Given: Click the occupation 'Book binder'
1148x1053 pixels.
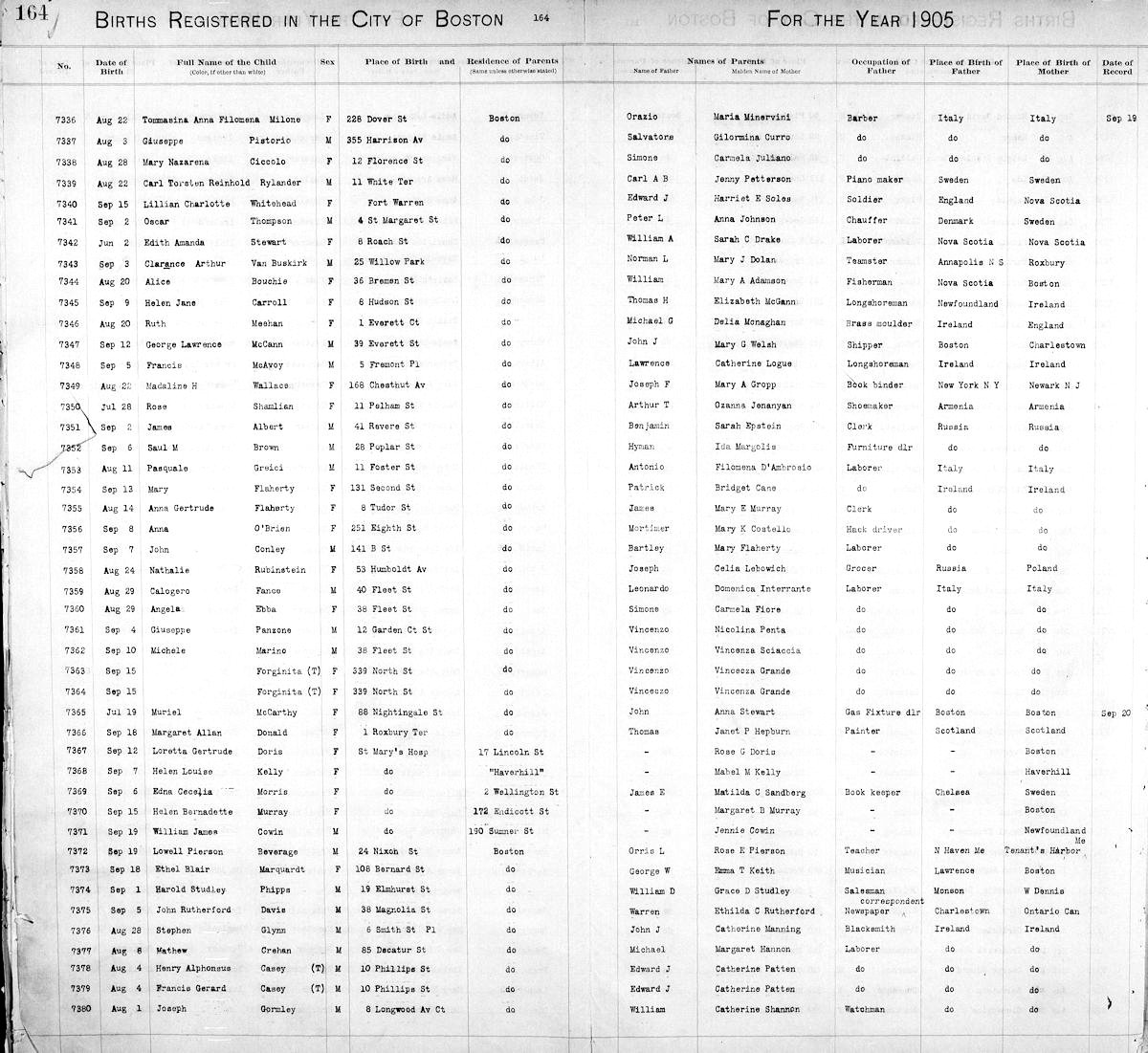Looking at the screenshot, I should tap(874, 384).
